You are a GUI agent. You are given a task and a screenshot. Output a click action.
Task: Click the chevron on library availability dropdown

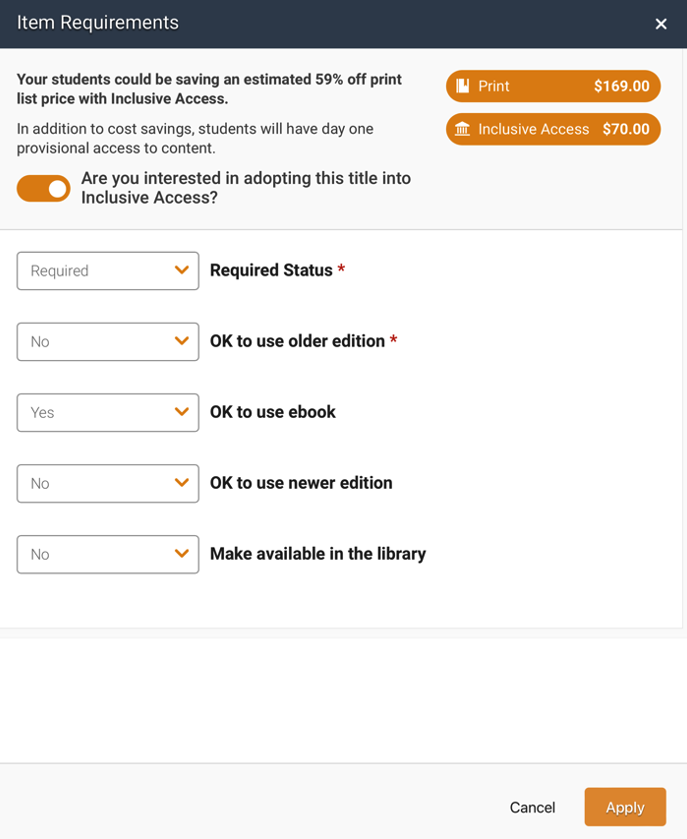click(181, 554)
